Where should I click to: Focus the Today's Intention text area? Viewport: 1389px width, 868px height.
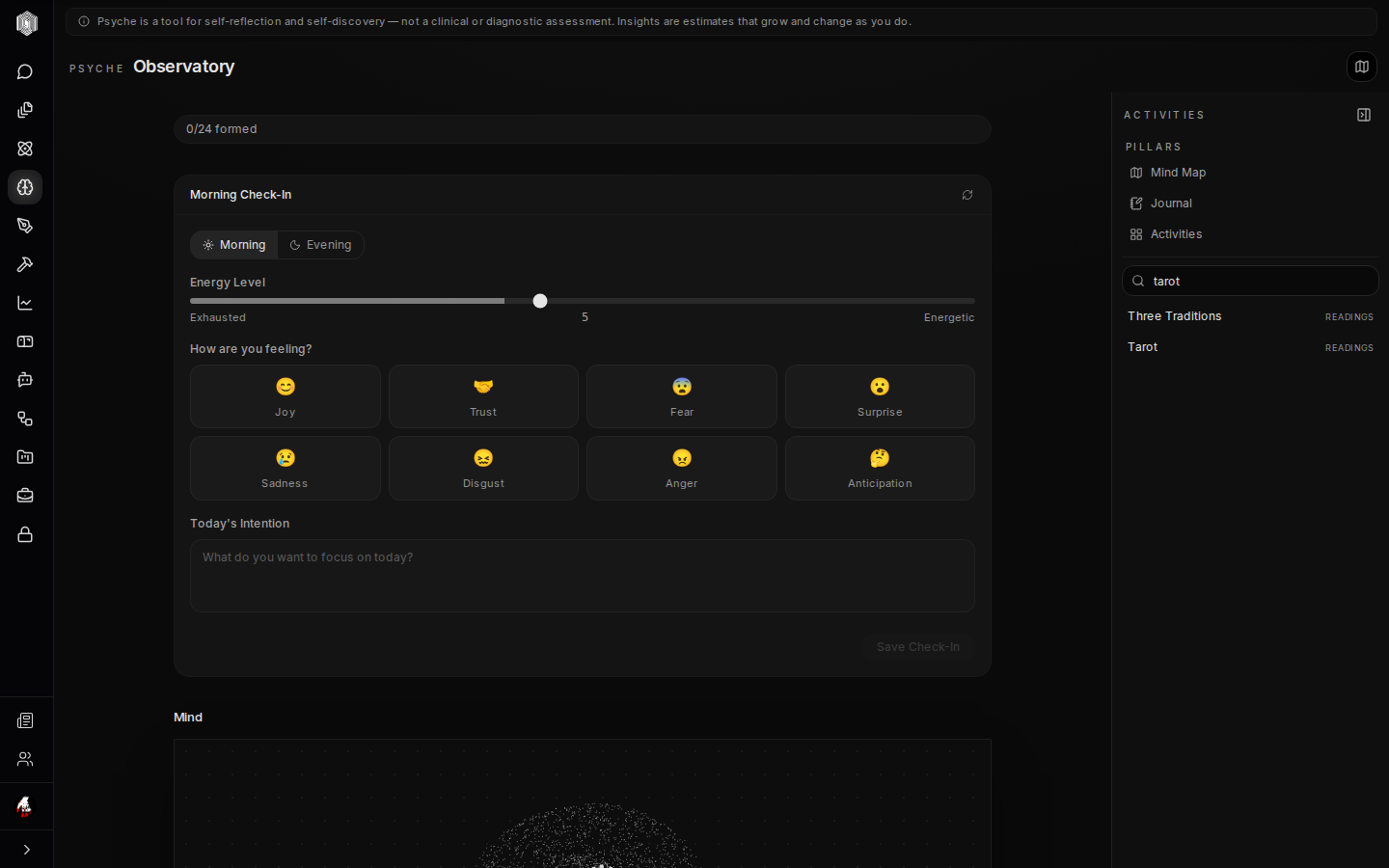point(583,576)
